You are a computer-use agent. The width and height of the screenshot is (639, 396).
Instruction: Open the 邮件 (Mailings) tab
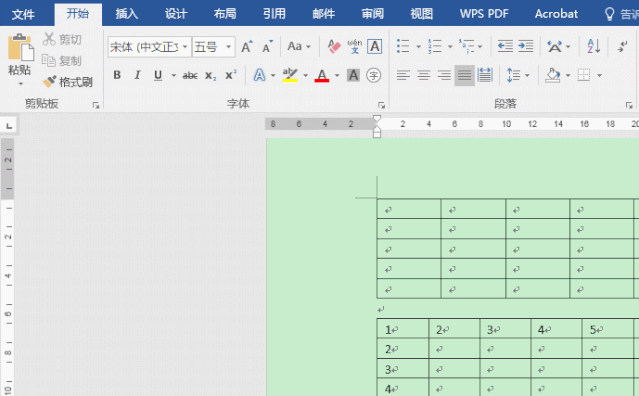324,14
